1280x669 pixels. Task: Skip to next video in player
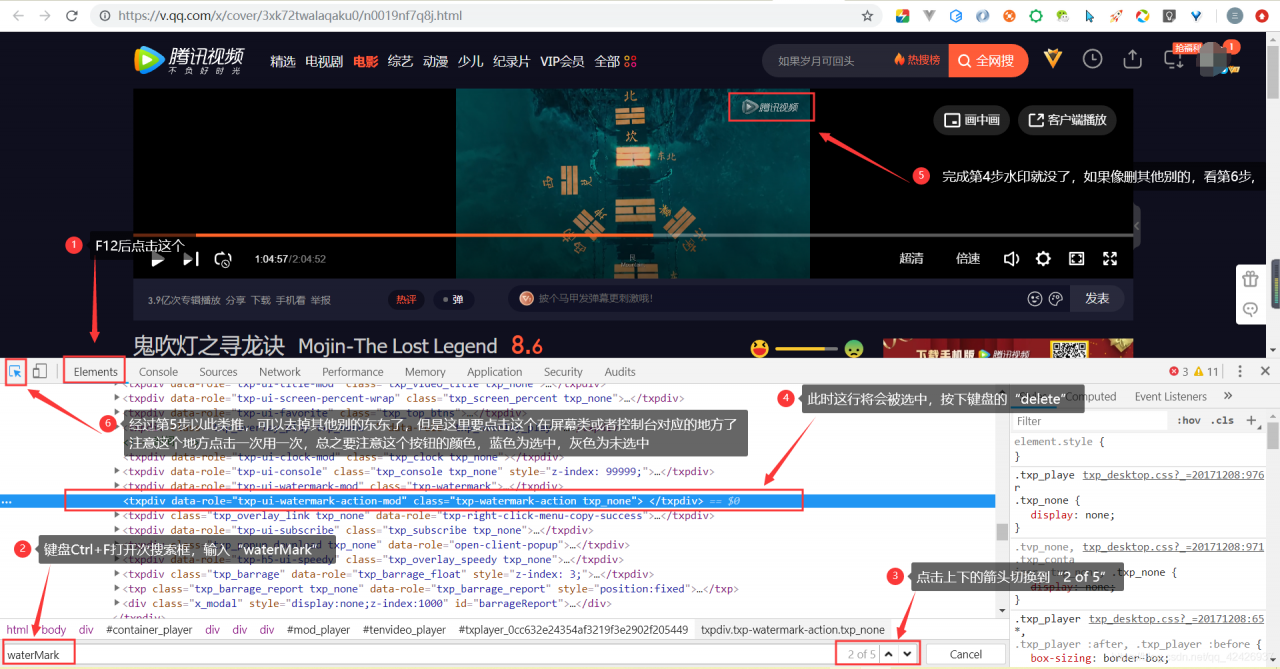tap(190, 259)
